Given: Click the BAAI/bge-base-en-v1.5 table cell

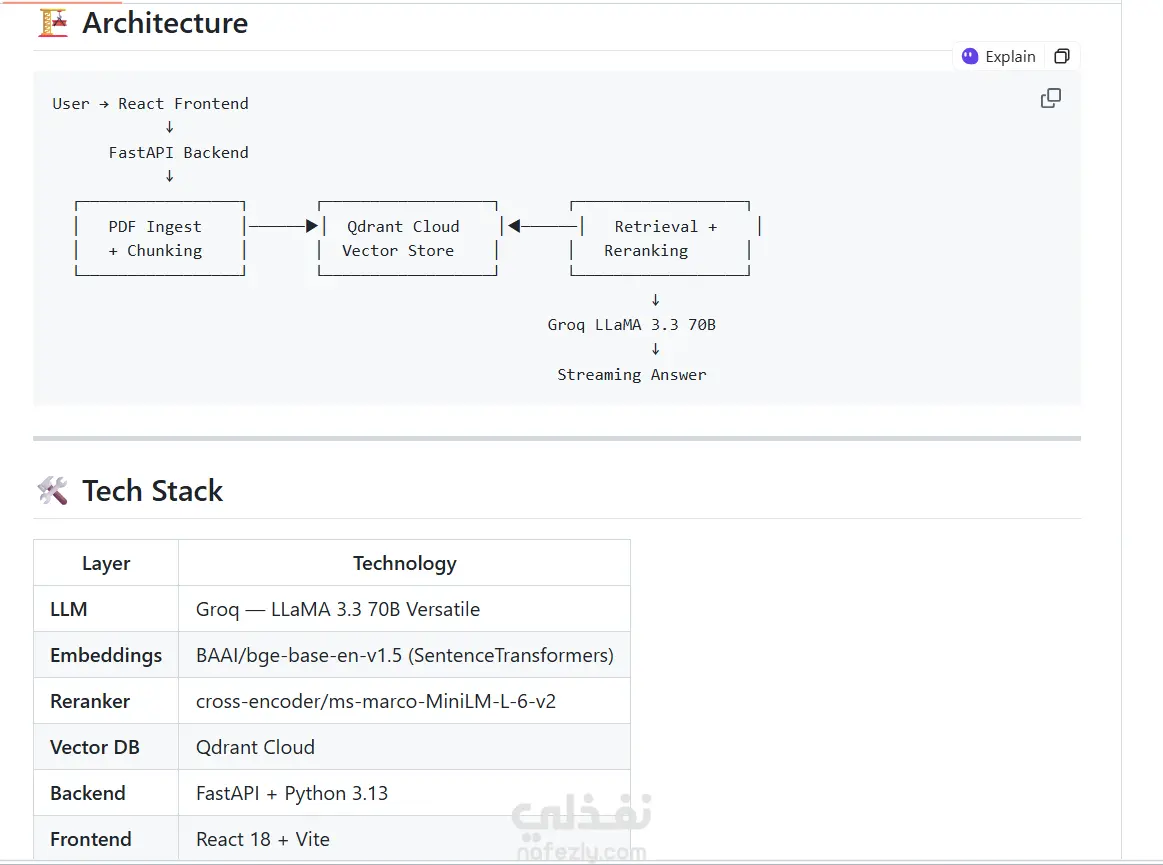Looking at the screenshot, I should pos(404,655).
